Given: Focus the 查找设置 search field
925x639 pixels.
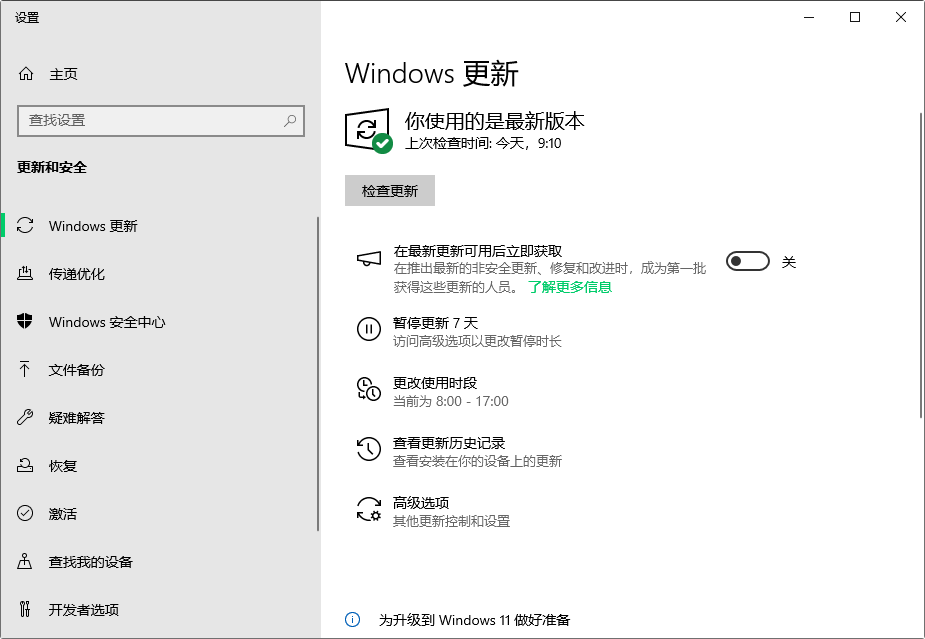Looking at the screenshot, I should click(x=161, y=121).
